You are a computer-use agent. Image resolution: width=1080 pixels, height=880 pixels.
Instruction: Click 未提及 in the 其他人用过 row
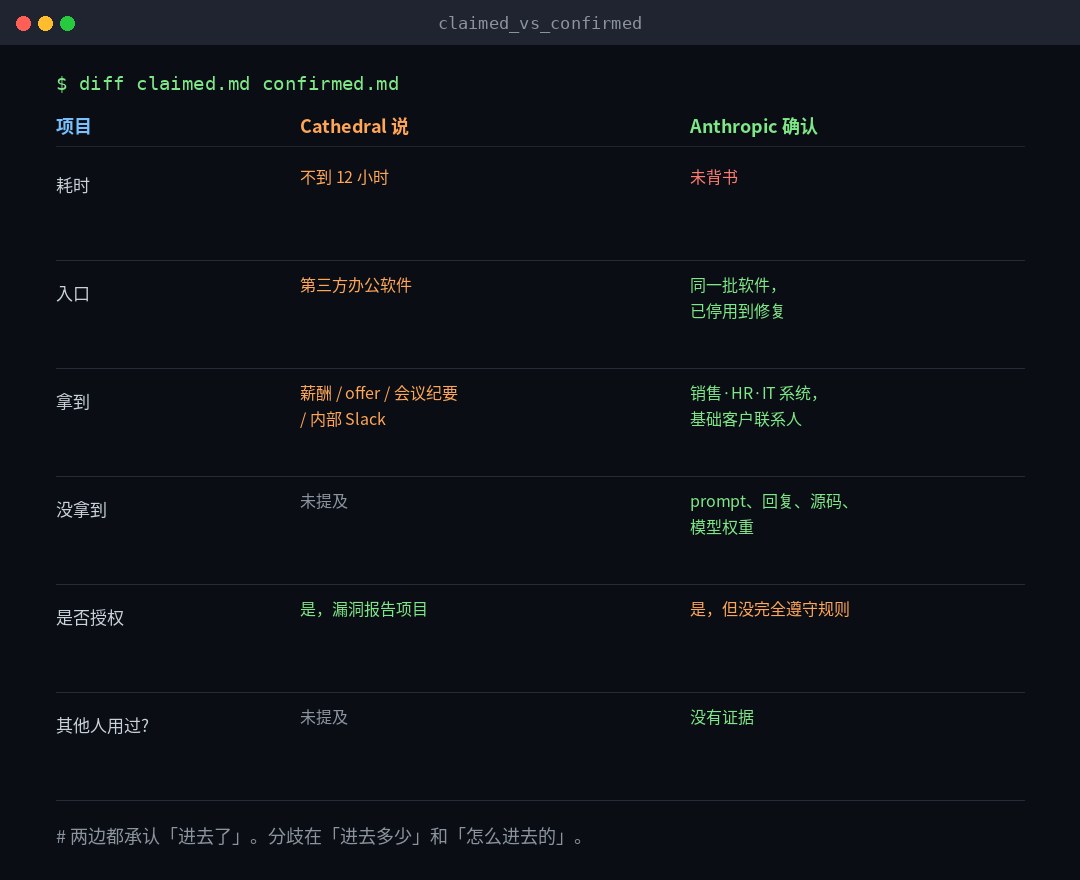click(x=324, y=717)
